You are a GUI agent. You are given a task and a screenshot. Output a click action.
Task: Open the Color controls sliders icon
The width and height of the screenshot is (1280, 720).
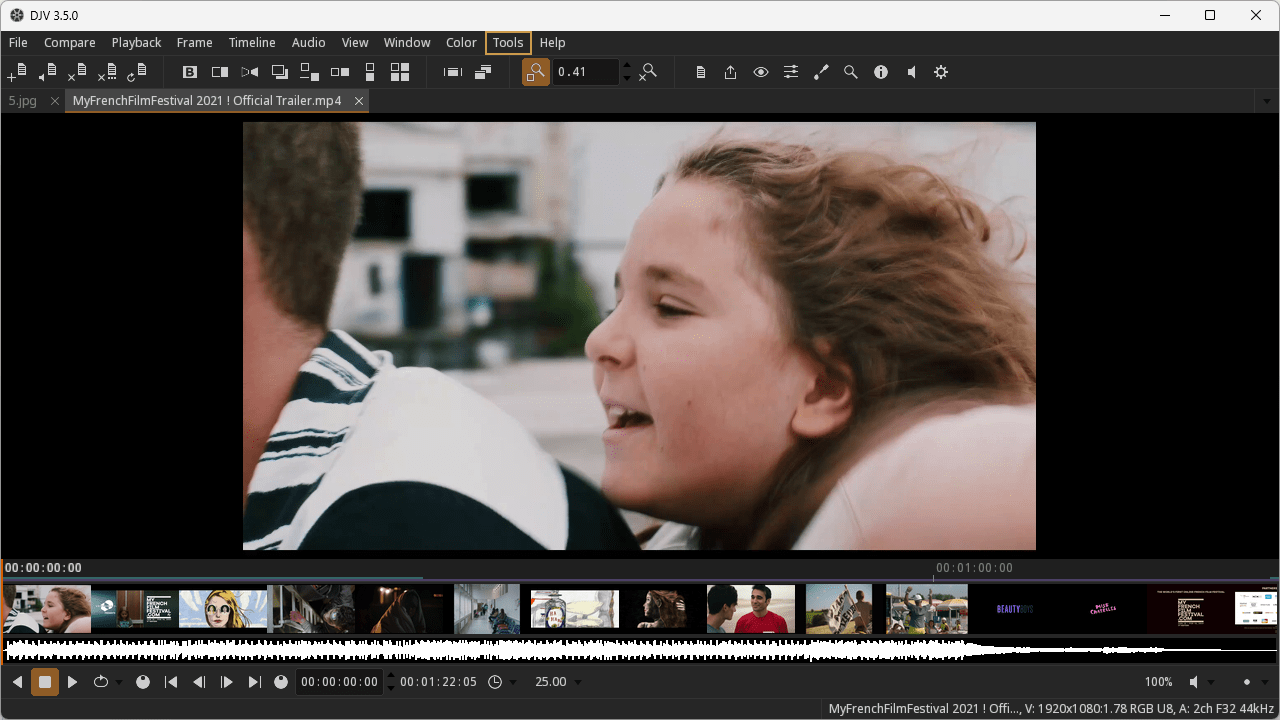click(791, 72)
